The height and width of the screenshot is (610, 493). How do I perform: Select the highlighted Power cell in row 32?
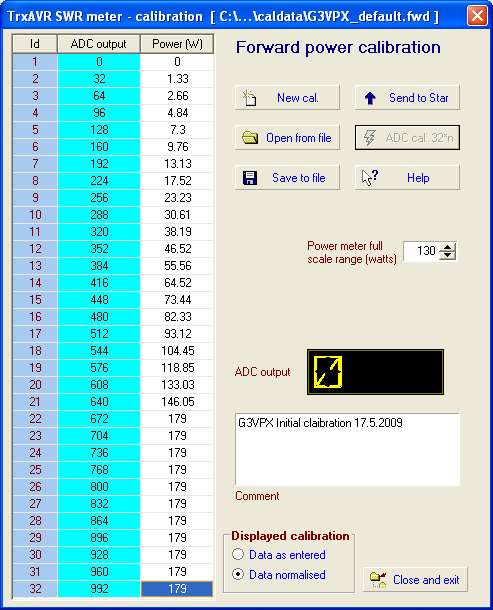point(177,589)
